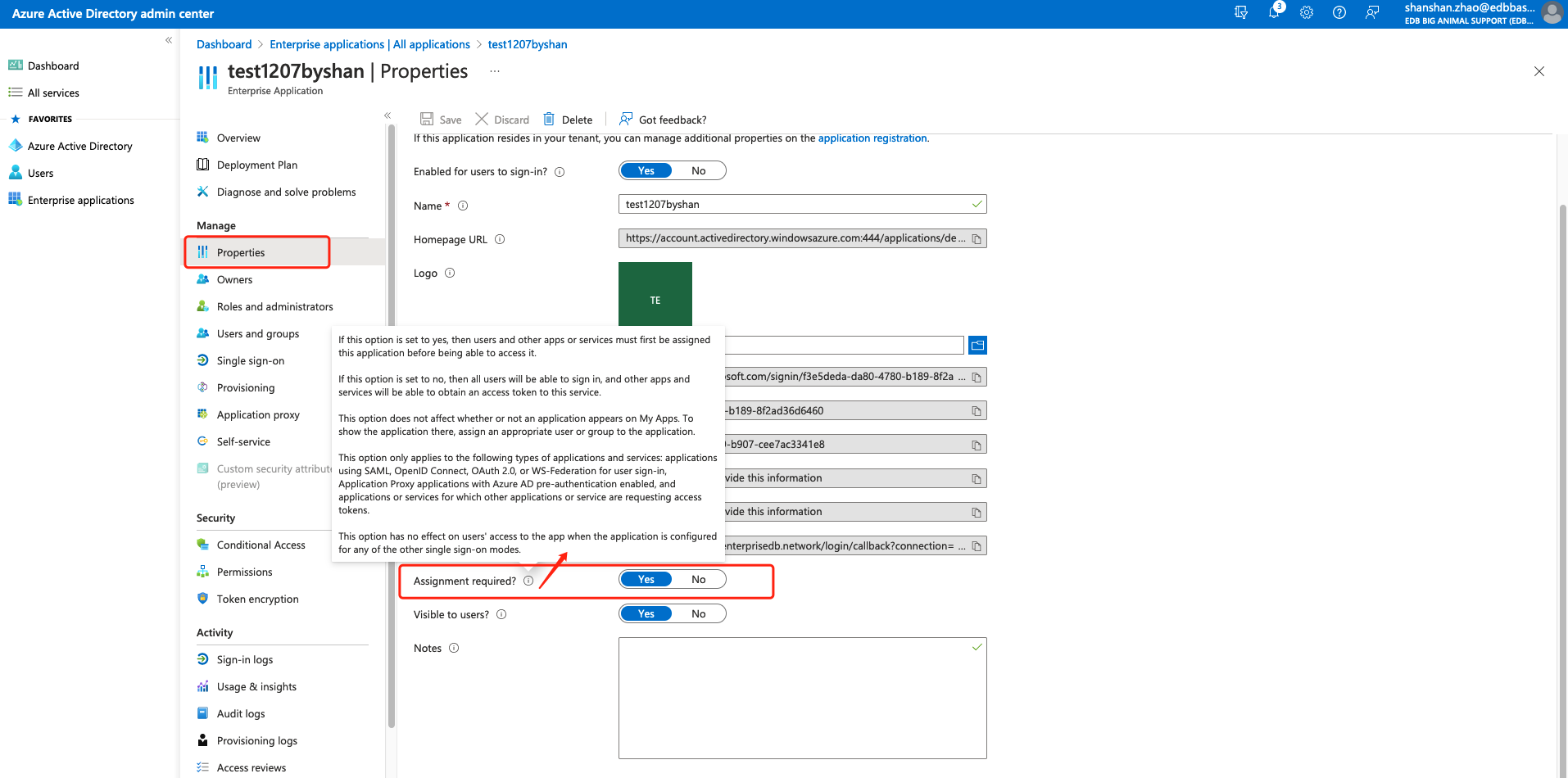Copy the ID field ending 8f2ad36d6460
The height and width of the screenshot is (778, 1568).
(977, 411)
